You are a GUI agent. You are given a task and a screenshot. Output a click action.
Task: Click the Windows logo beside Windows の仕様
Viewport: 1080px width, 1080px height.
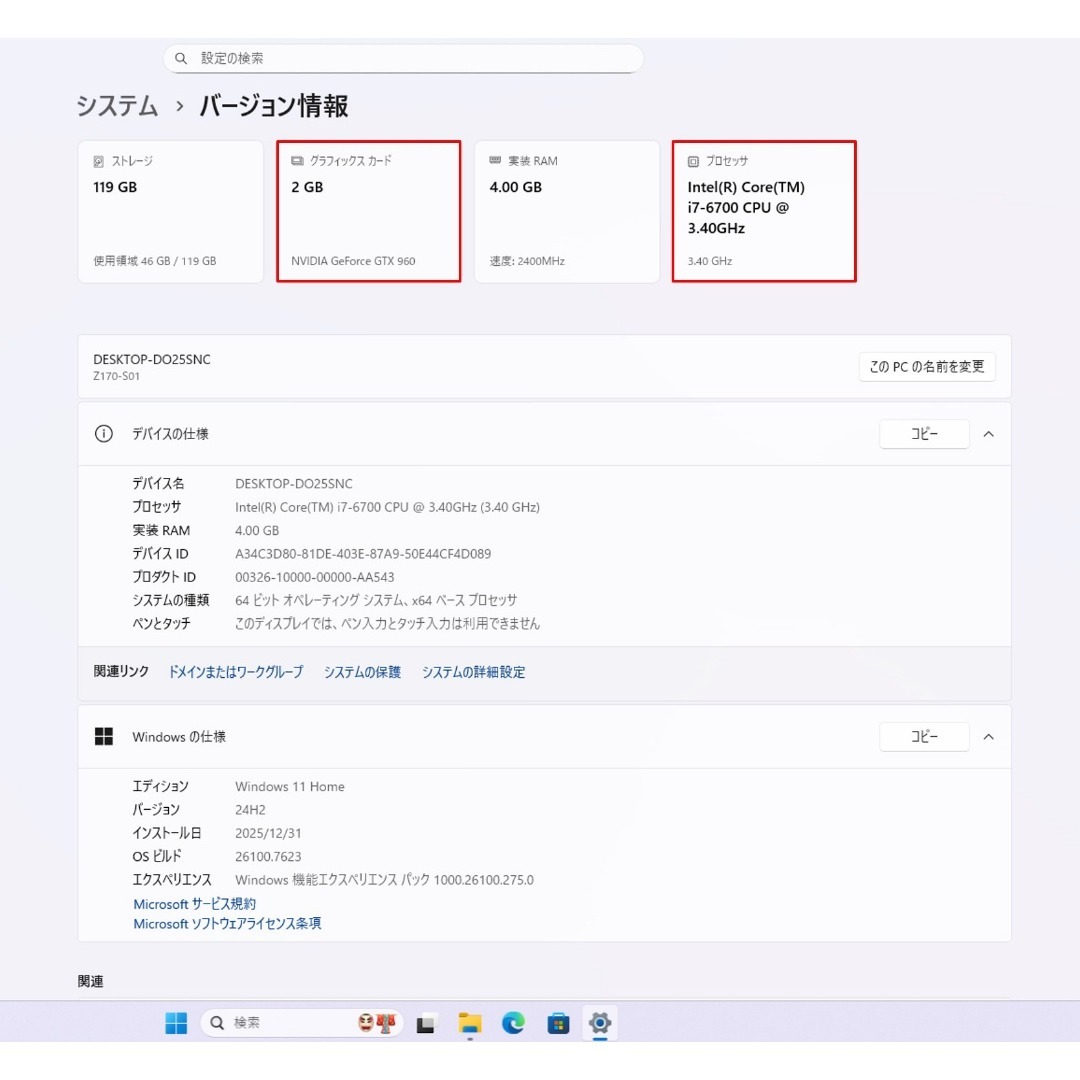[104, 736]
